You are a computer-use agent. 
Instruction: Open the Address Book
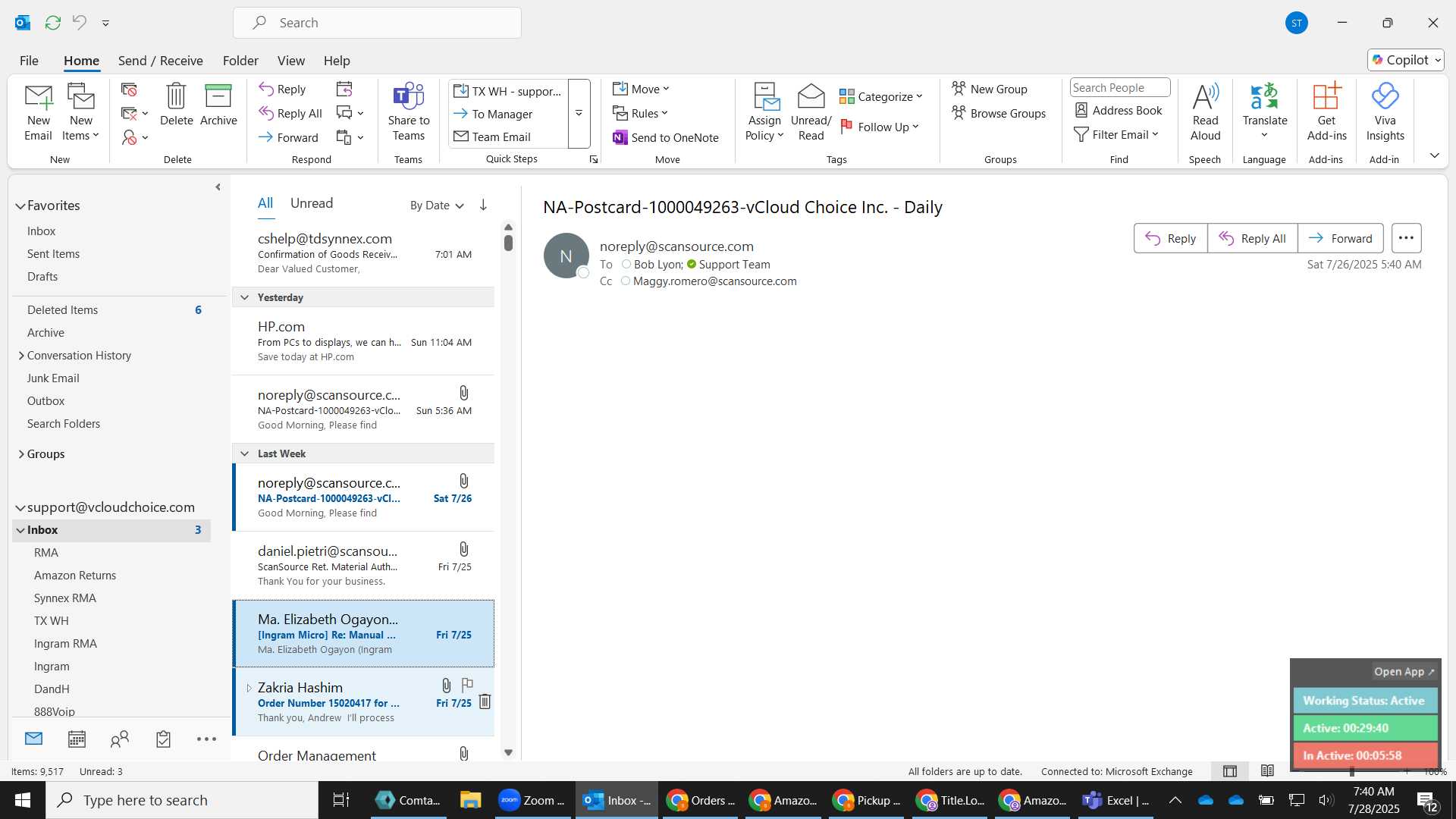tap(1119, 110)
